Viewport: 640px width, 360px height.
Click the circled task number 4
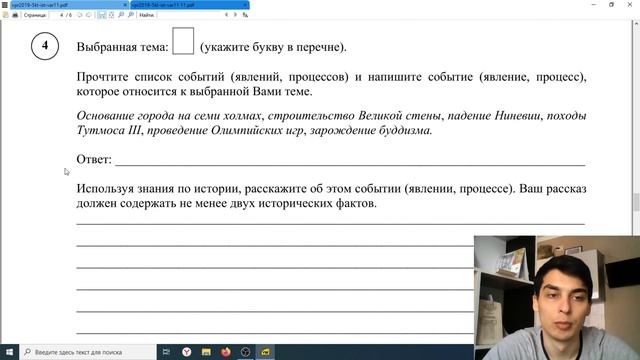click(45, 46)
